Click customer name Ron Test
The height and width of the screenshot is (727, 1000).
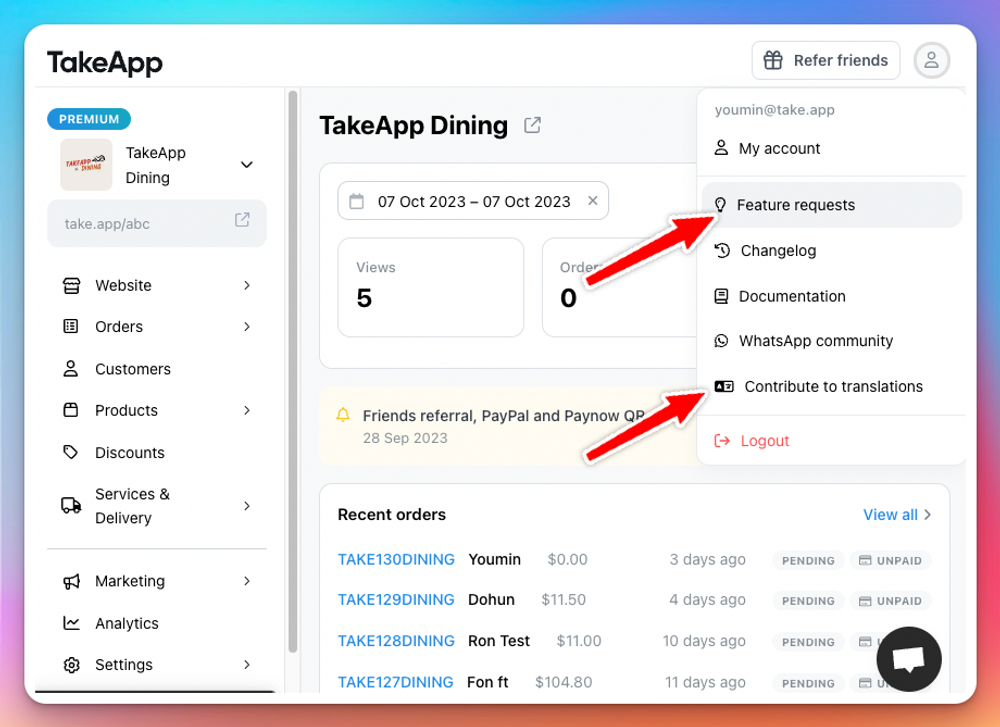pos(499,641)
